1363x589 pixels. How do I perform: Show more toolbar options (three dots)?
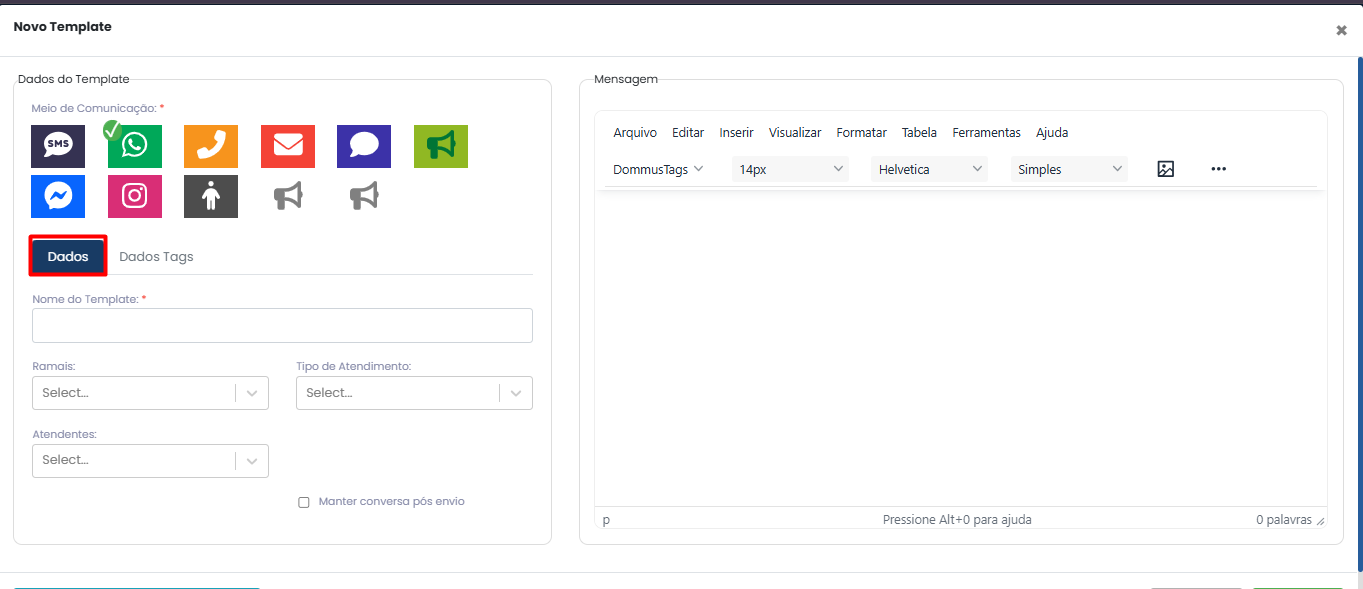[x=1218, y=169]
